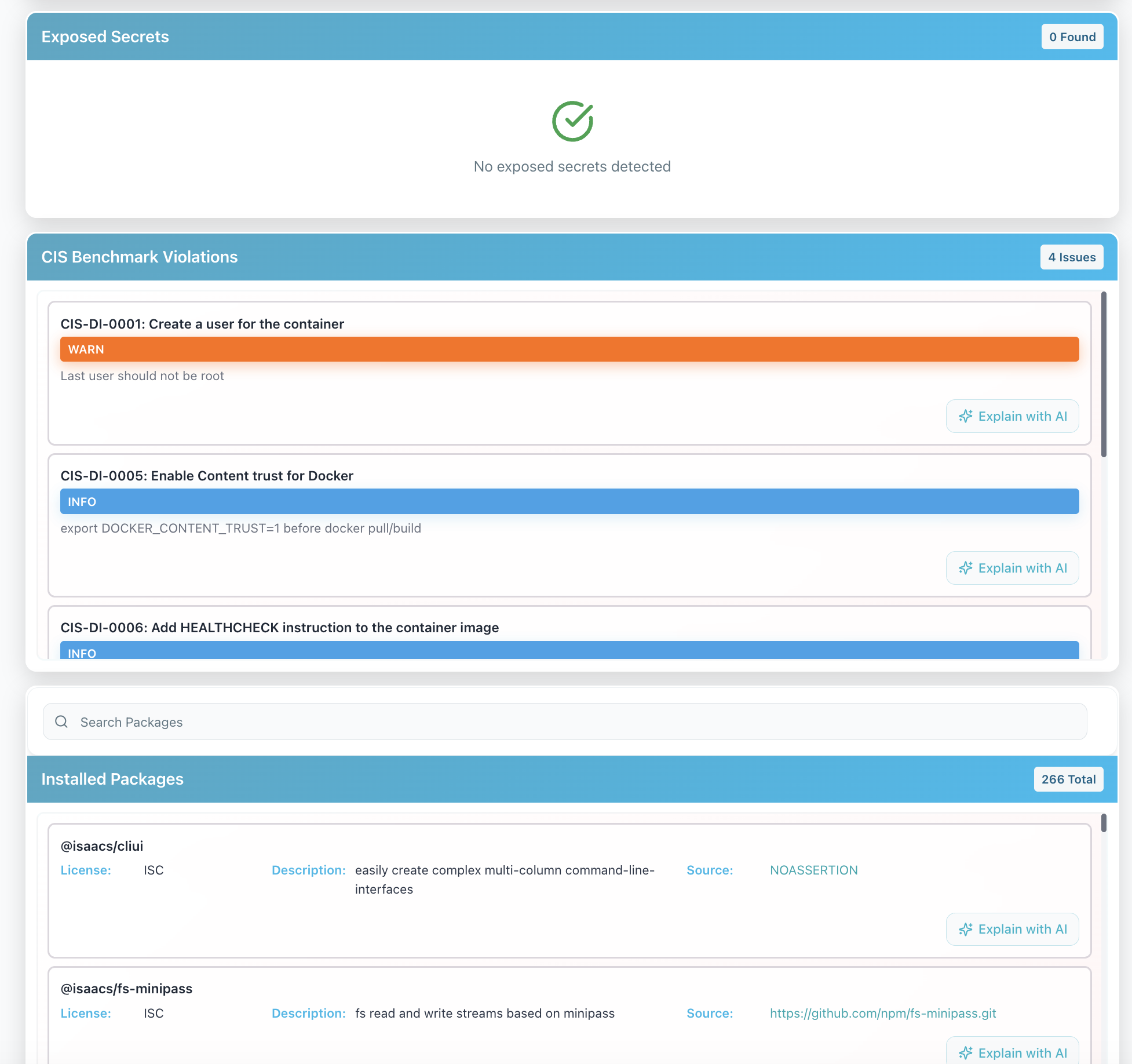Click the blue INFO bar under CIS-DI-0005
Screen dimensions: 1132x1064
(569, 501)
